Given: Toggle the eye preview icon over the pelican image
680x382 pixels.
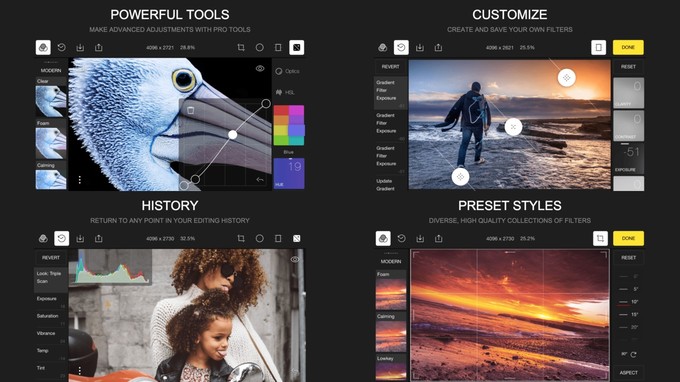Looking at the screenshot, I should coord(260,69).
